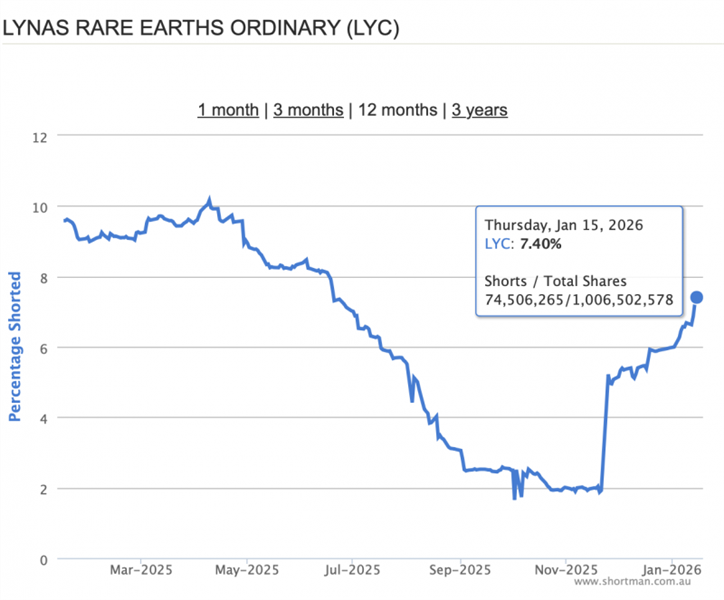This screenshot has width=724, height=600.
Task: Open the 3 years chart view
Action: click(x=479, y=109)
